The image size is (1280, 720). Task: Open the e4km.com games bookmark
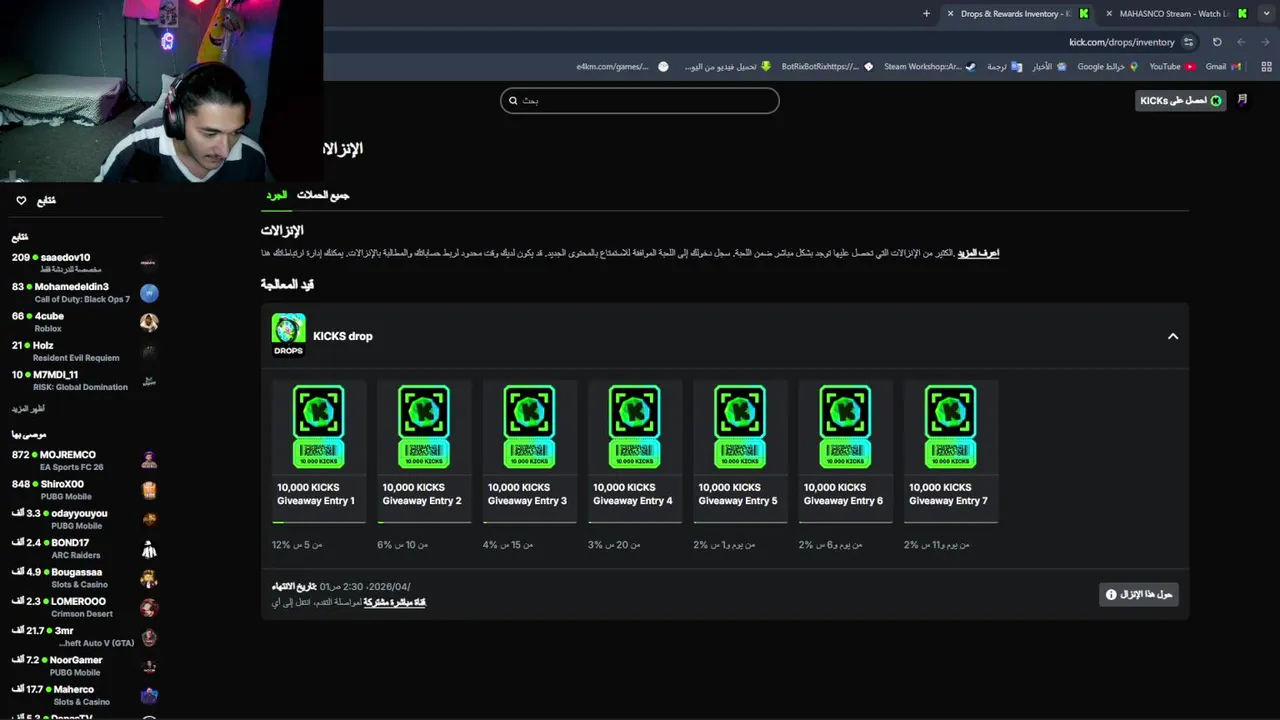point(622,67)
